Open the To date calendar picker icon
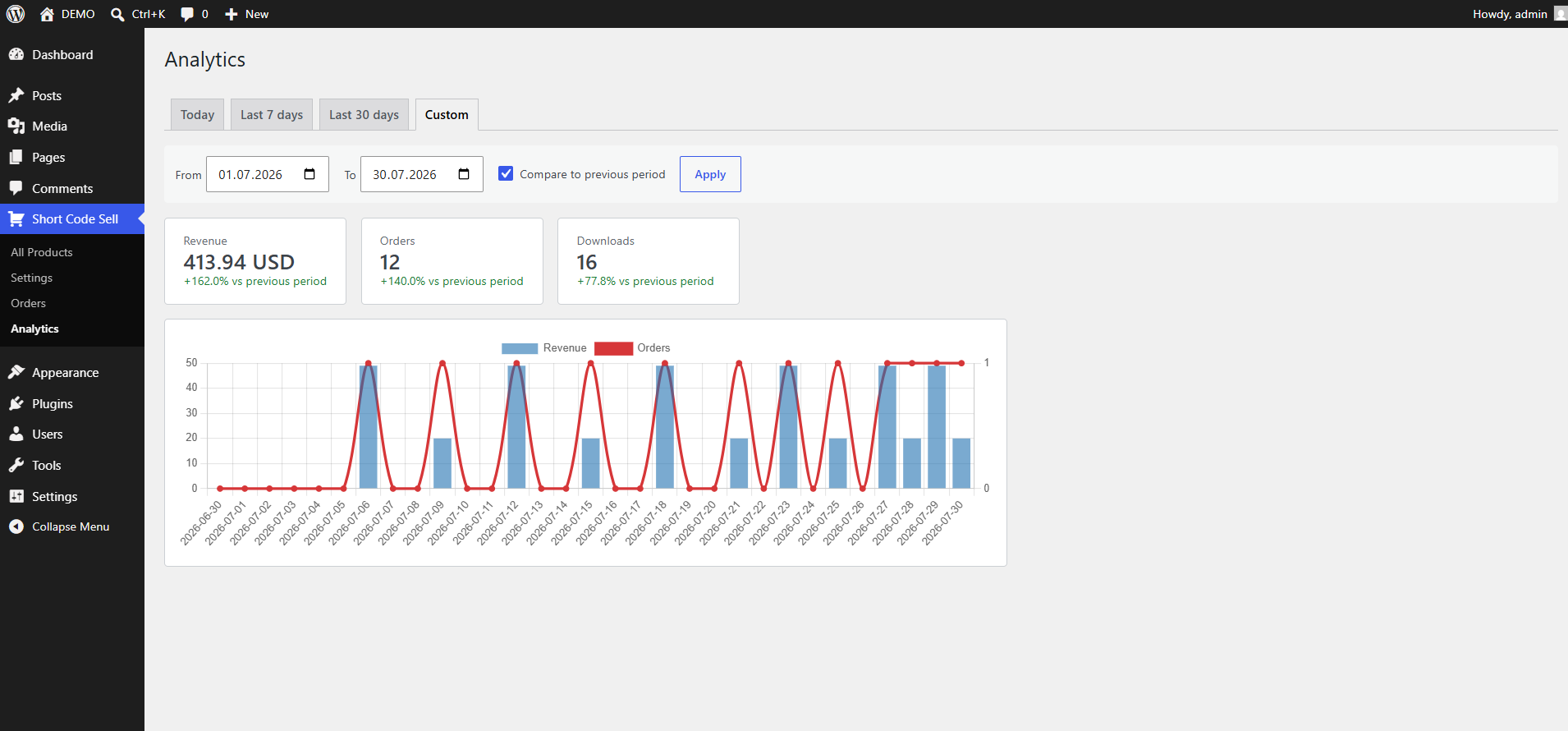Image resolution: width=1568 pixels, height=731 pixels. tap(464, 174)
